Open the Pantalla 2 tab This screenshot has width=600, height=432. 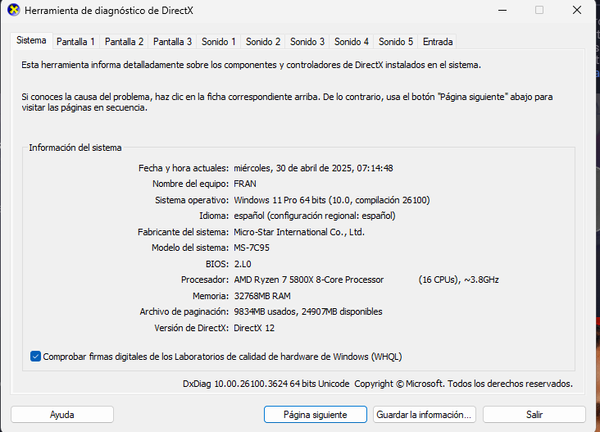124,42
